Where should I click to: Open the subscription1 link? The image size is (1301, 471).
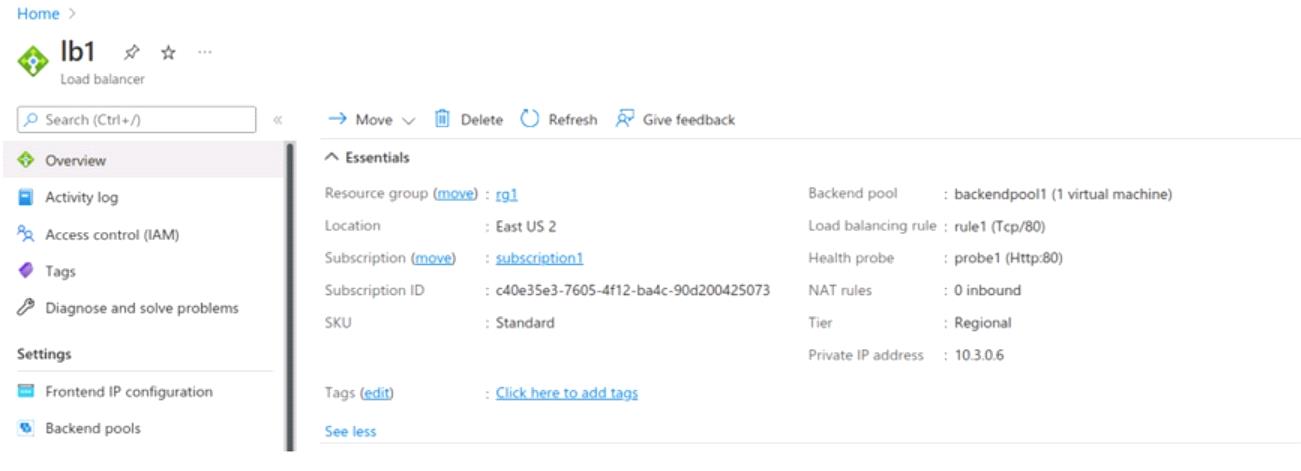click(539, 258)
